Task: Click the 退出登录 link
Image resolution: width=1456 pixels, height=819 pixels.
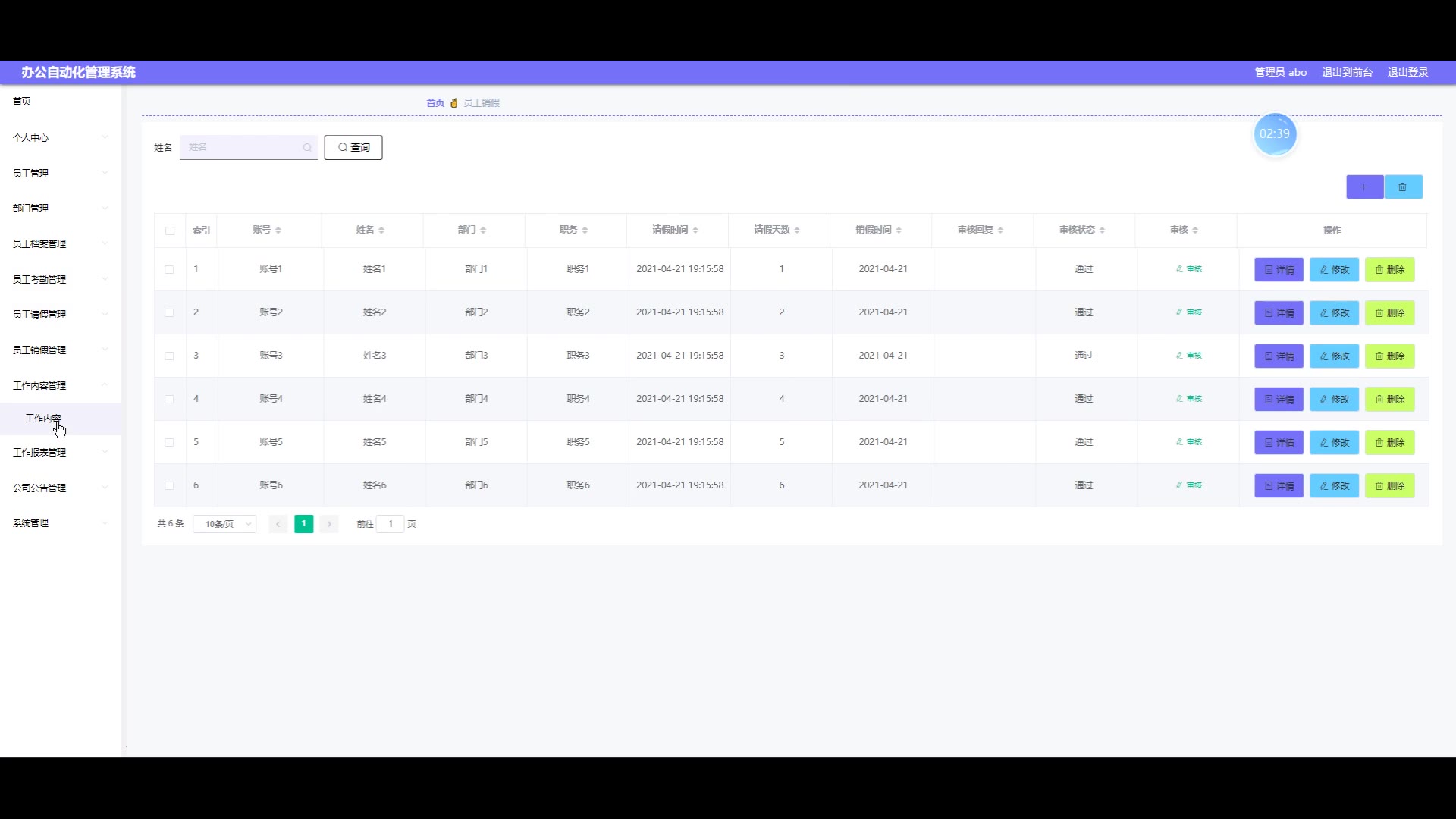Action: coord(1407,72)
